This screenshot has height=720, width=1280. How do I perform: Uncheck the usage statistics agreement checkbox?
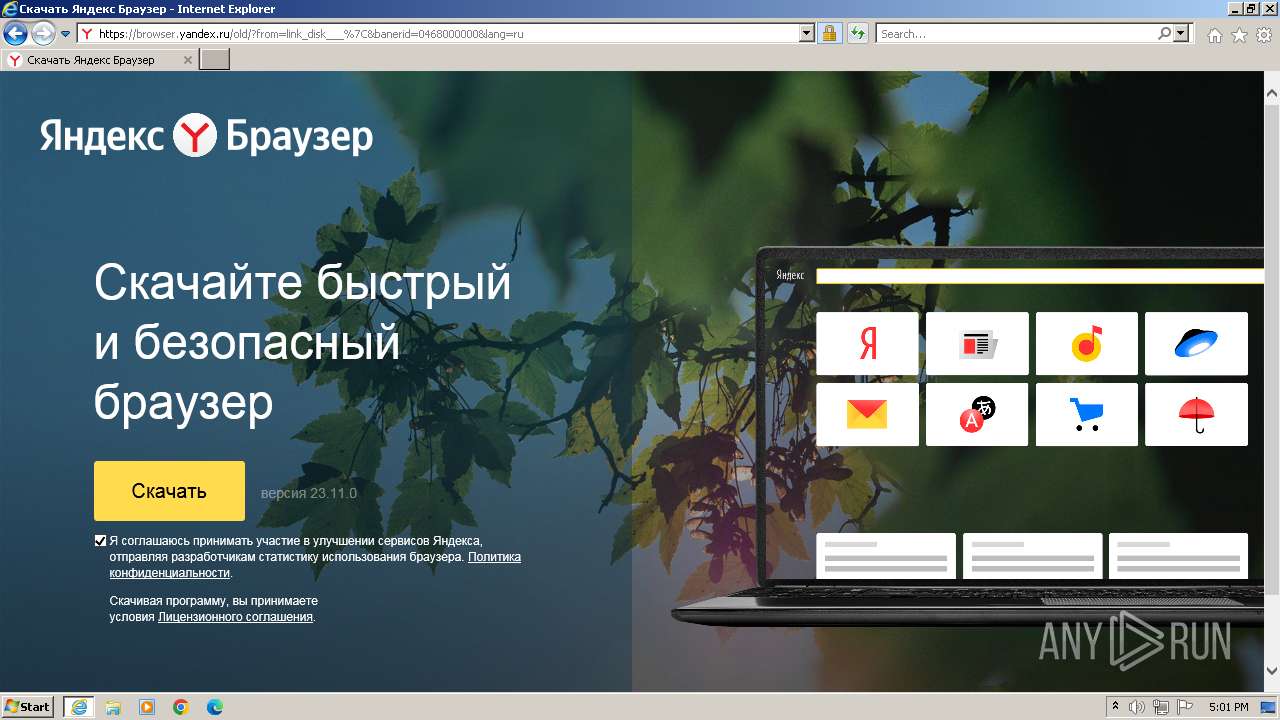click(x=100, y=541)
